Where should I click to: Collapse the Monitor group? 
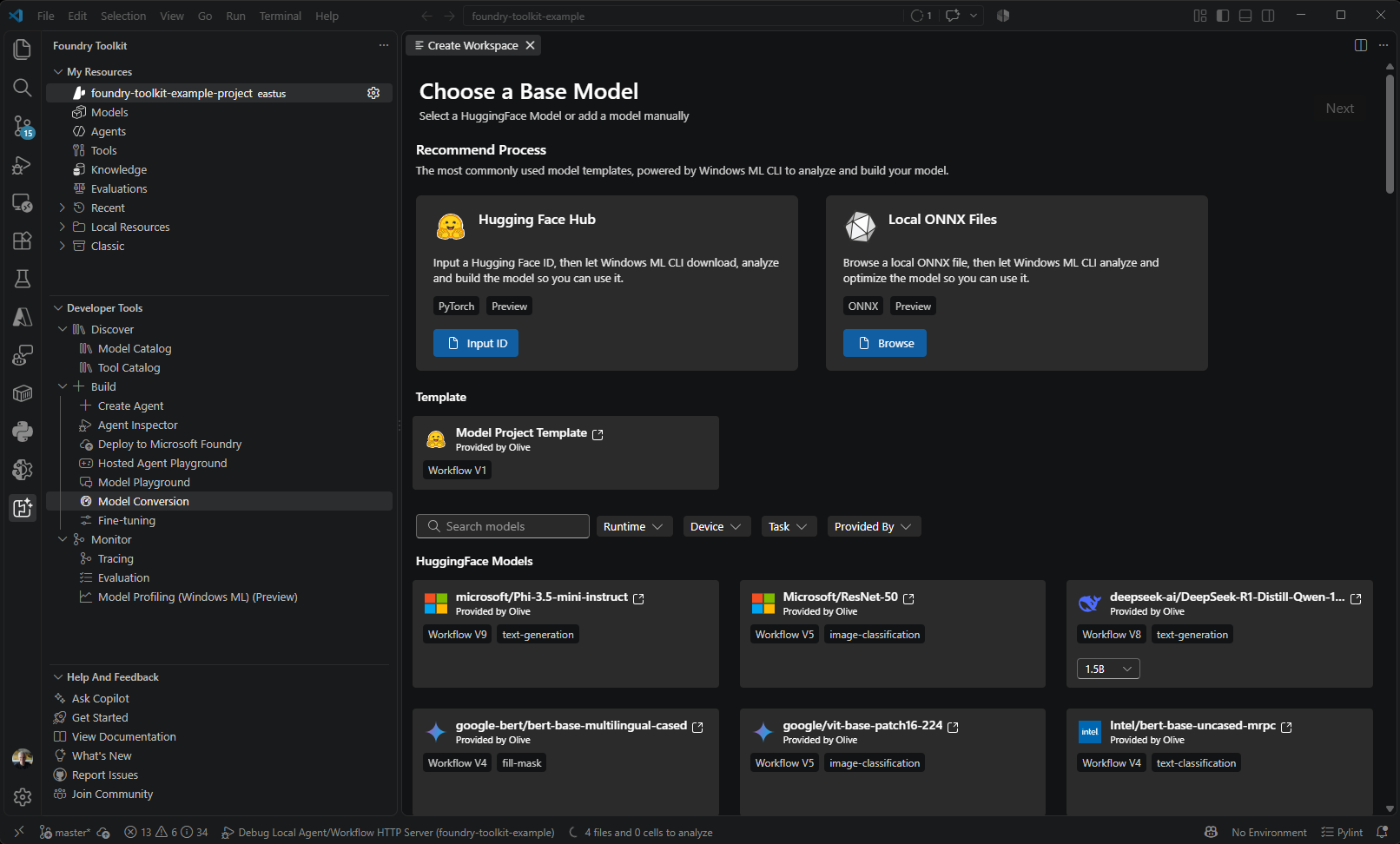63,539
